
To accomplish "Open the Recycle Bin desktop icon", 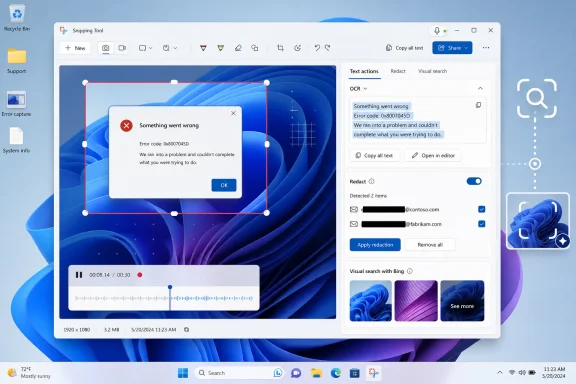I will click(17, 18).
